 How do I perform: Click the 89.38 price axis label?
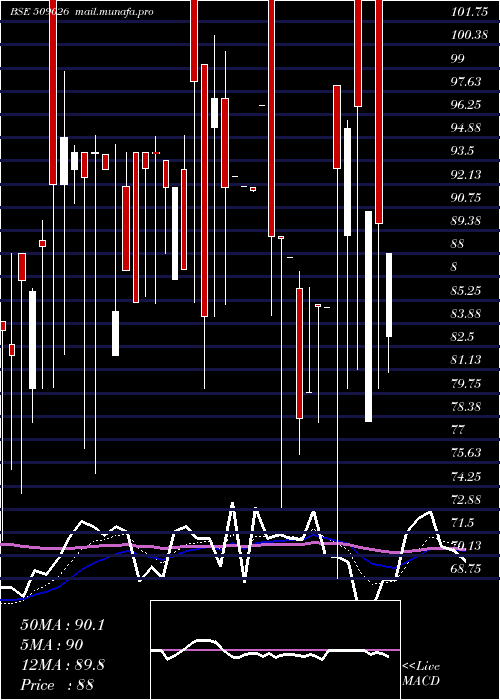(x=466, y=221)
